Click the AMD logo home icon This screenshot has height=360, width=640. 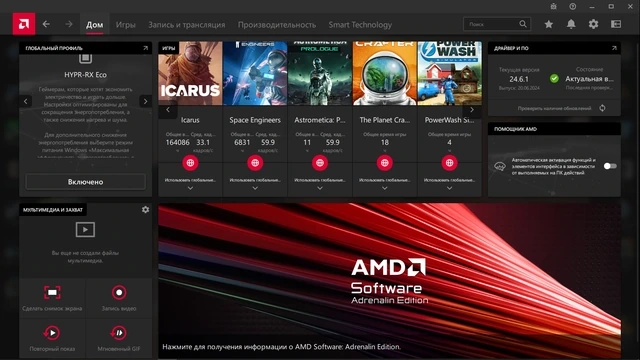(x=24, y=24)
